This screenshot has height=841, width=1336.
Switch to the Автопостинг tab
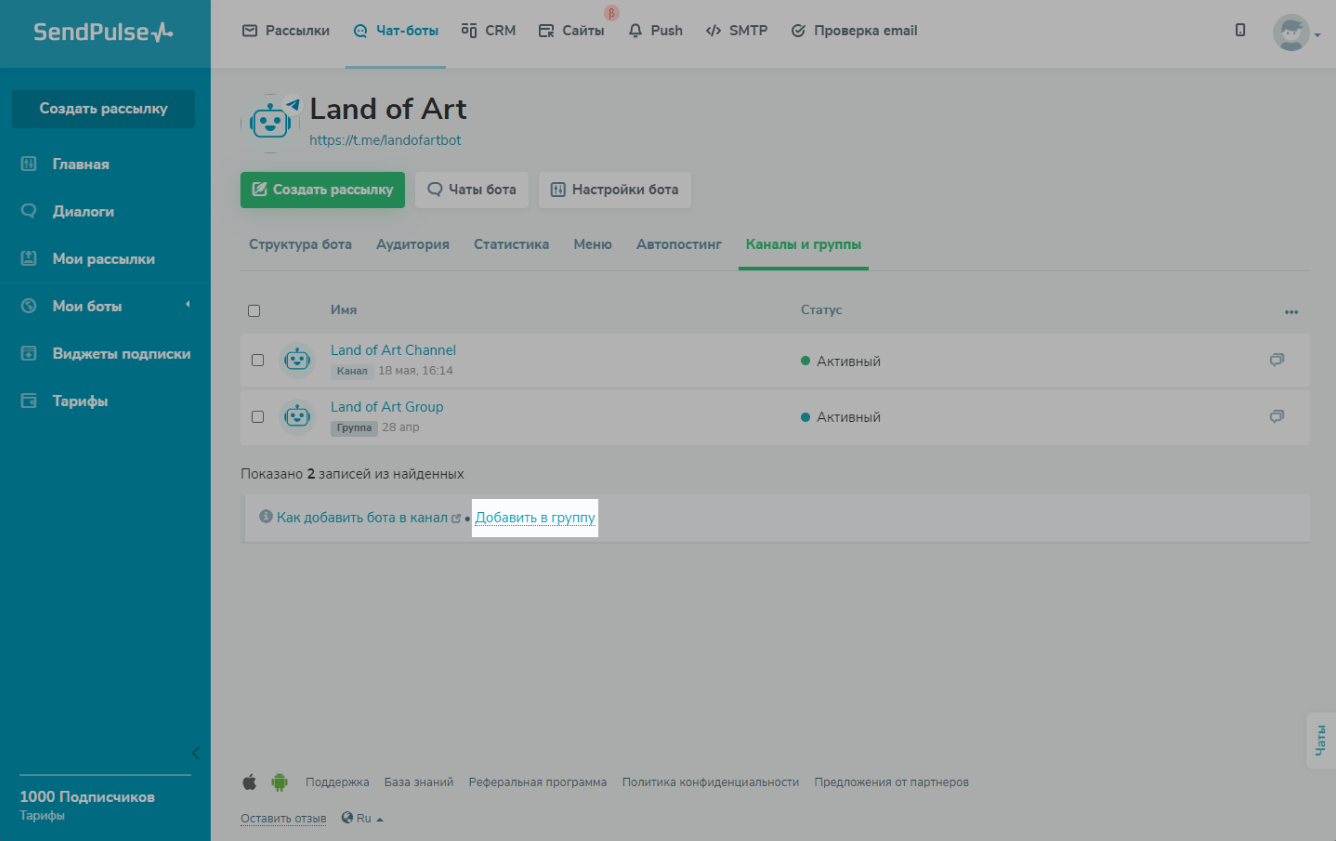tap(679, 244)
